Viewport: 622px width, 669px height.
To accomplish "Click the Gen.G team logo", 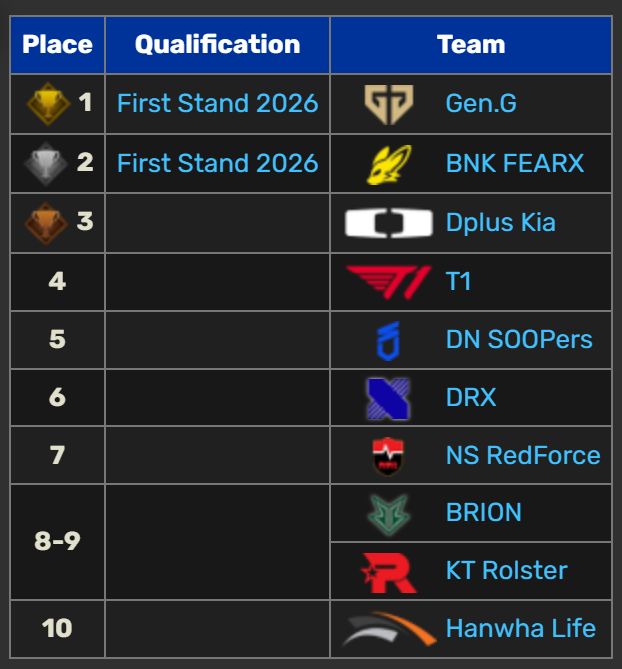I will click(x=388, y=103).
